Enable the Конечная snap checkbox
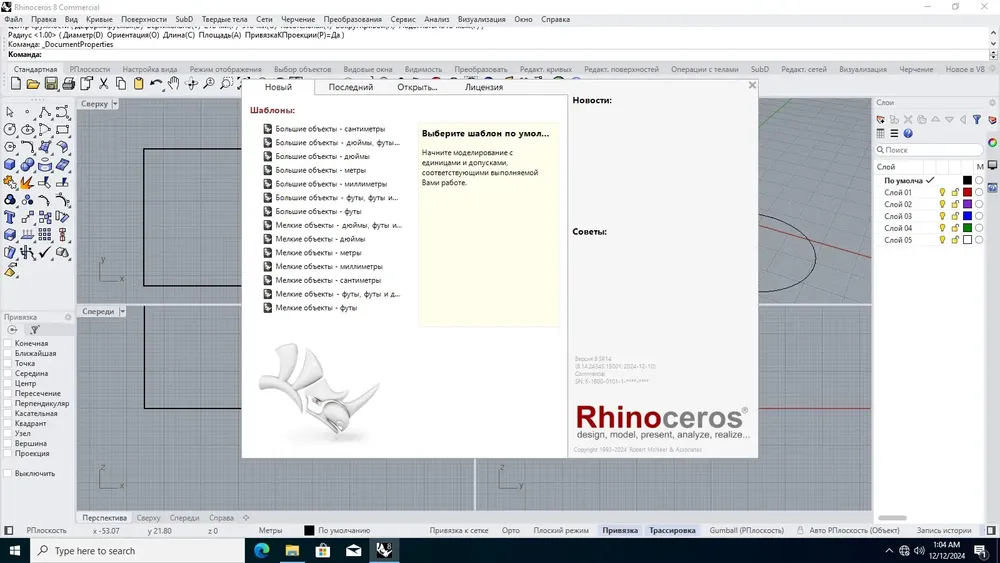The height and width of the screenshot is (563, 1000). click(8, 343)
